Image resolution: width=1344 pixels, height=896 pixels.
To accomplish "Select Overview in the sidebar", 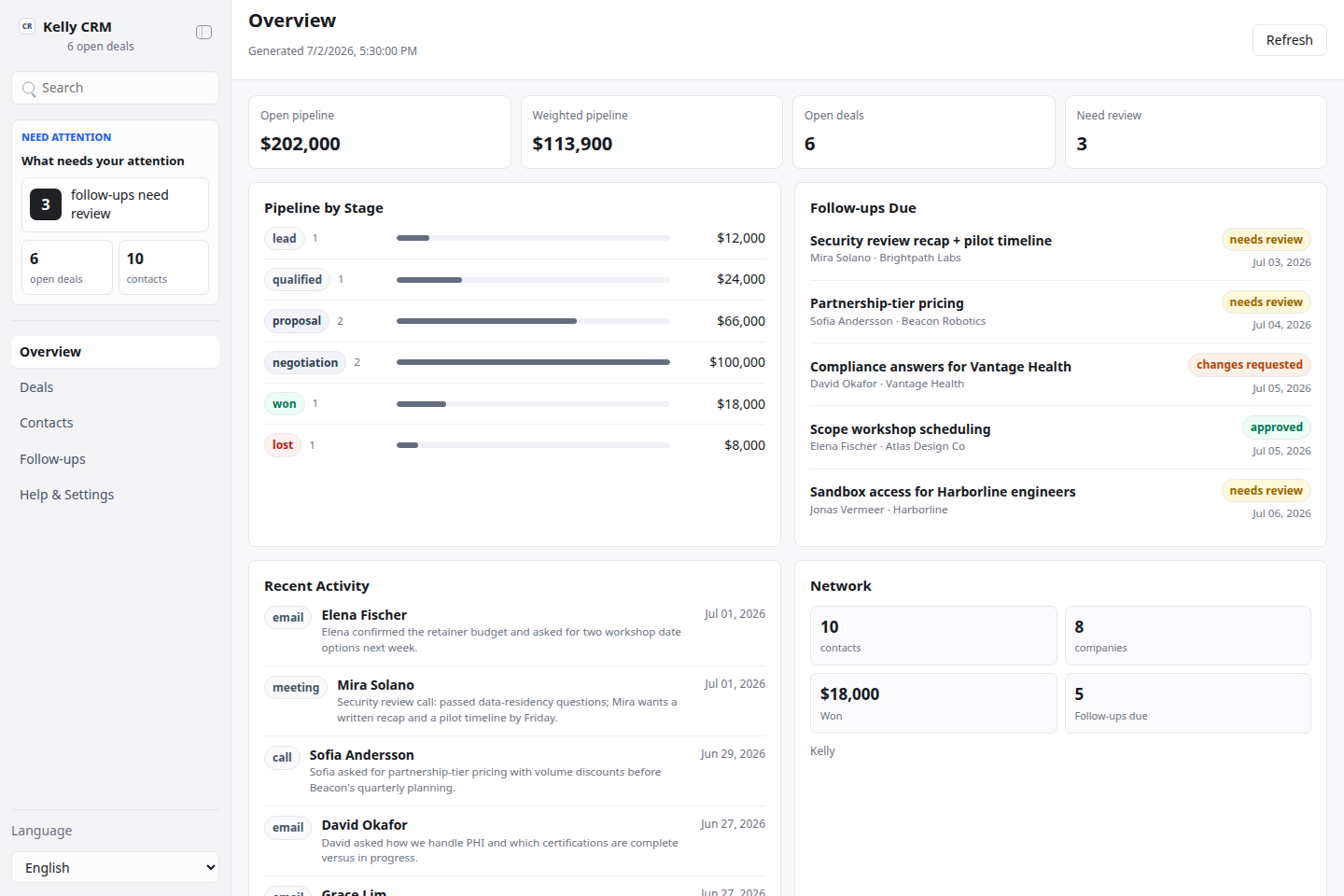I will point(115,352).
